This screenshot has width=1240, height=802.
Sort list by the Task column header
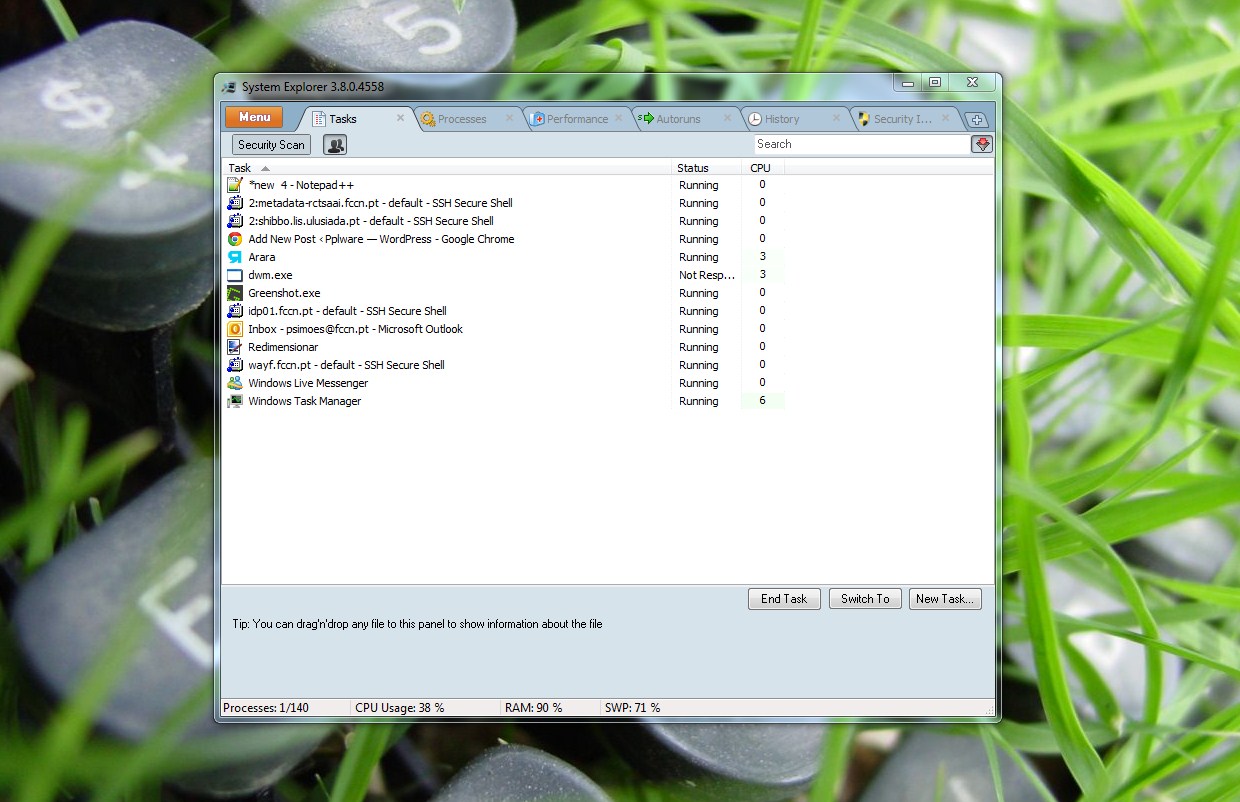(240, 168)
